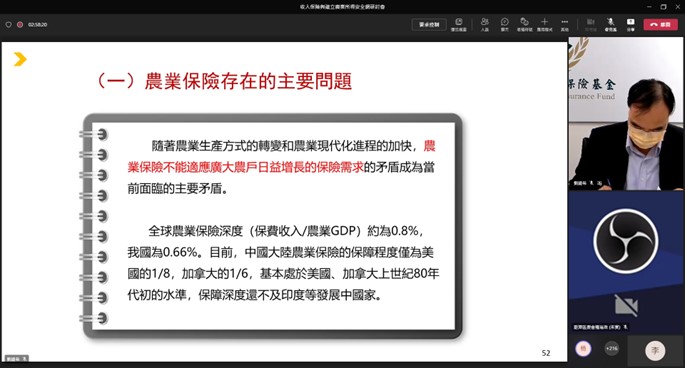Viewport: 685px width, 368px height.
Task: Select the masked presenter video tile
Action: click(626, 114)
